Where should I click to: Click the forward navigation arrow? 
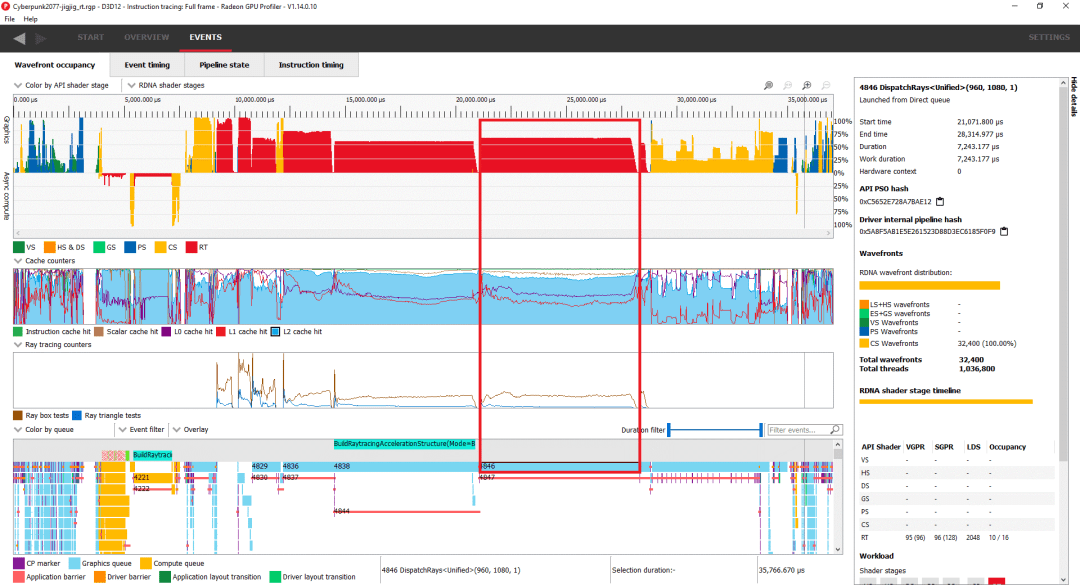click(x=41, y=39)
